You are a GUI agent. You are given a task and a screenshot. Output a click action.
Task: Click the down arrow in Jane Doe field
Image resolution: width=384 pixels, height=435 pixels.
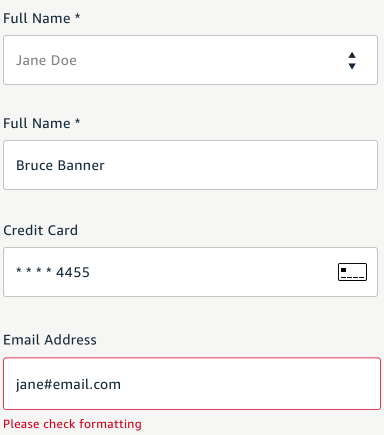352,66
